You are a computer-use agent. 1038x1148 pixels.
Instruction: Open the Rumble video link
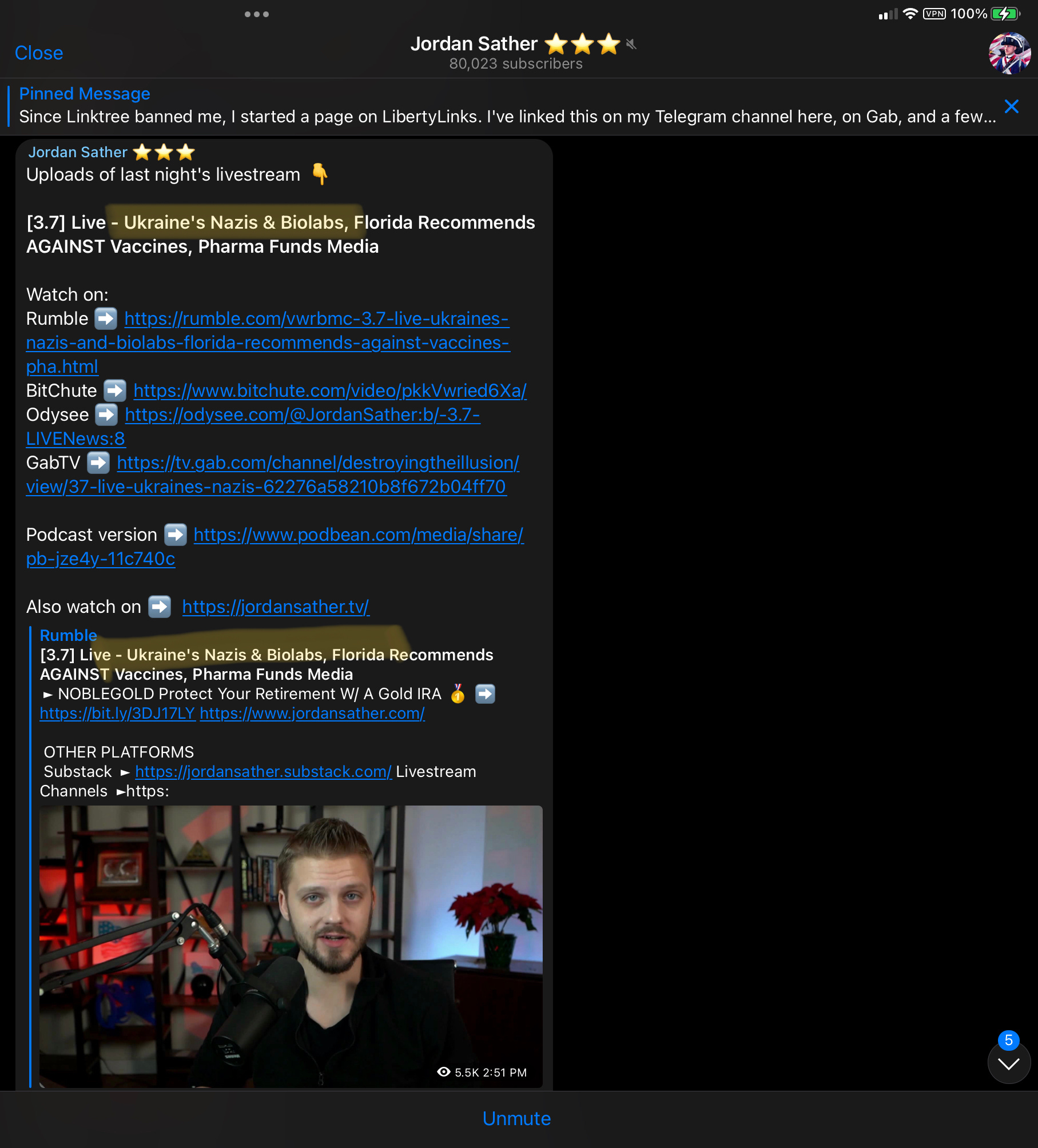coord(268,342)
